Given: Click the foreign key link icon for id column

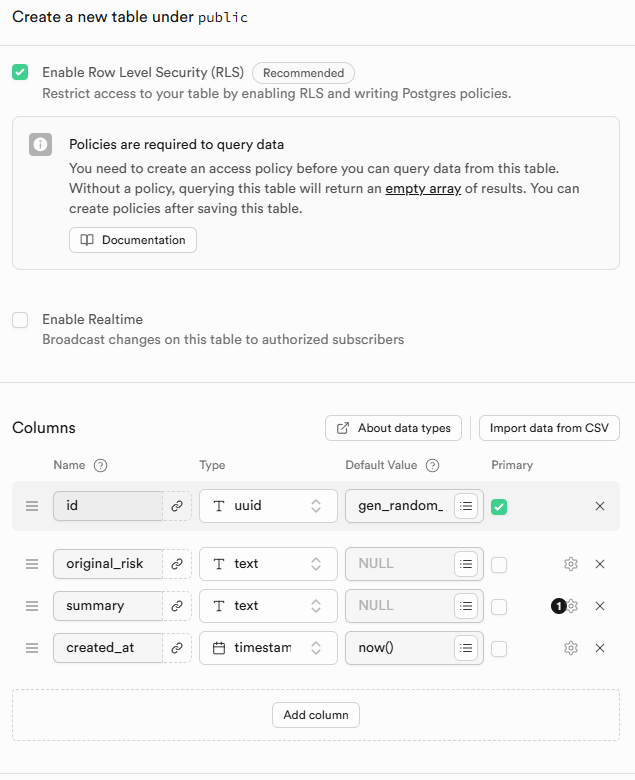Looking at the screenshot, I should [177, 506].
